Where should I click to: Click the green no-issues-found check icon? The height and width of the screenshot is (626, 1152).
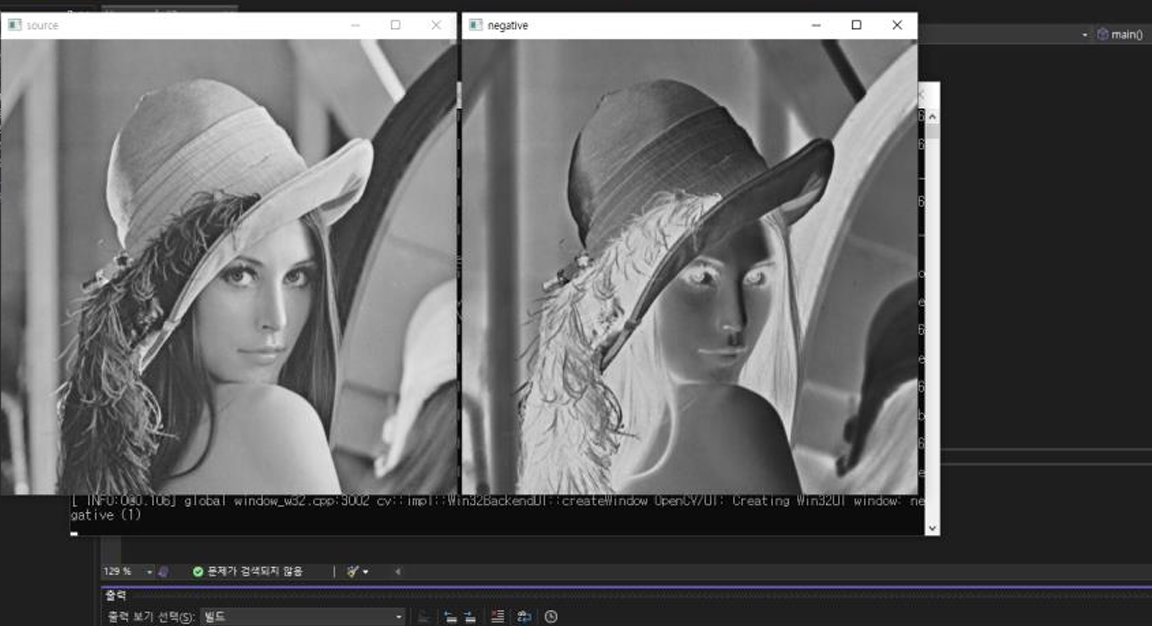click(198, 572)
